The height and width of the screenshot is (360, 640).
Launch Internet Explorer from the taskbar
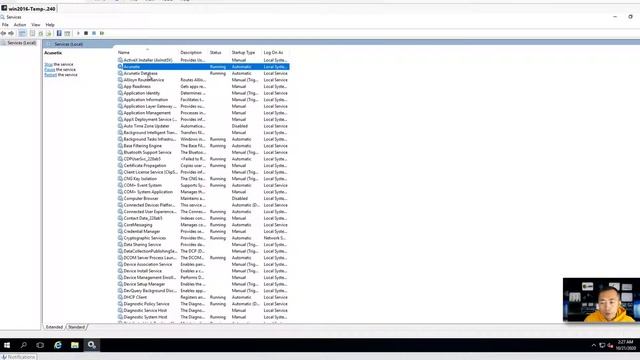pyautogui.click(x=58, y=345)
